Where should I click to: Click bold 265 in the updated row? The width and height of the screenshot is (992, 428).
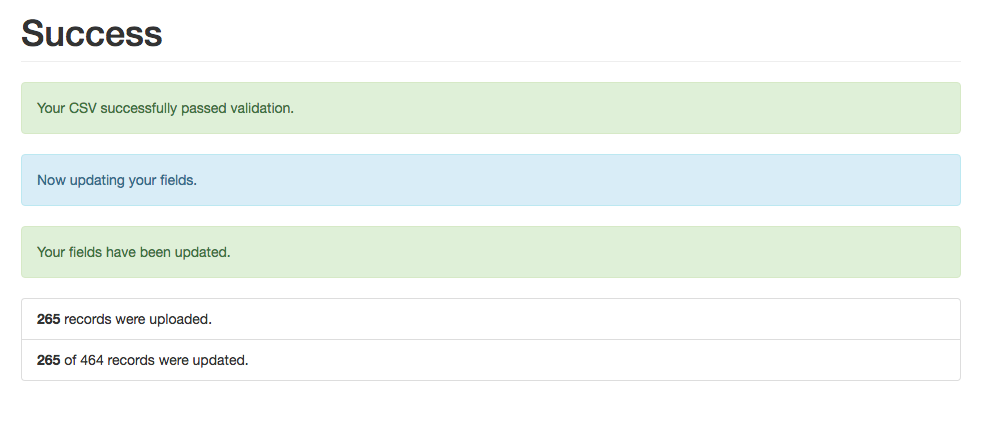click(x=49, y=360)
